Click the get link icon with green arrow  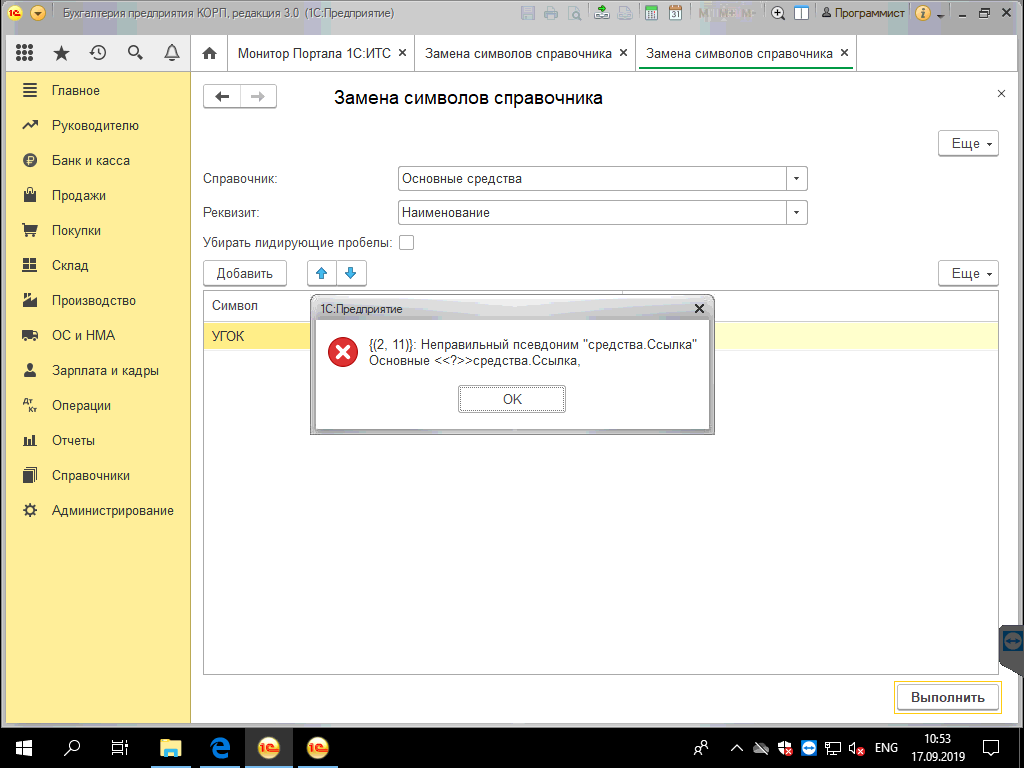(x=601, y=13)
